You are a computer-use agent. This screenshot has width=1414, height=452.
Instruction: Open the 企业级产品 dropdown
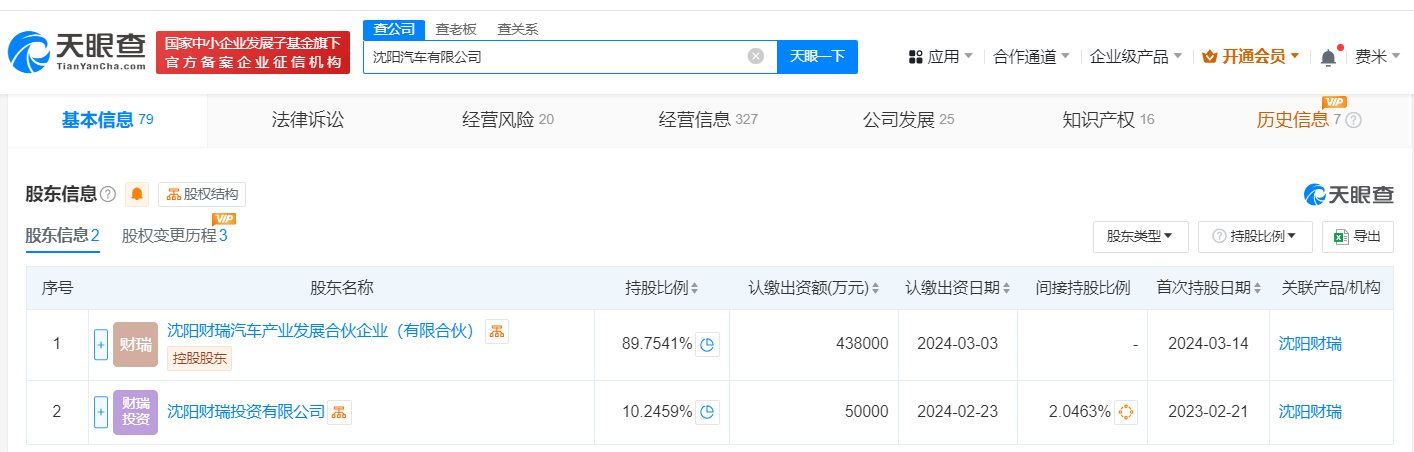click(1135, 57)
